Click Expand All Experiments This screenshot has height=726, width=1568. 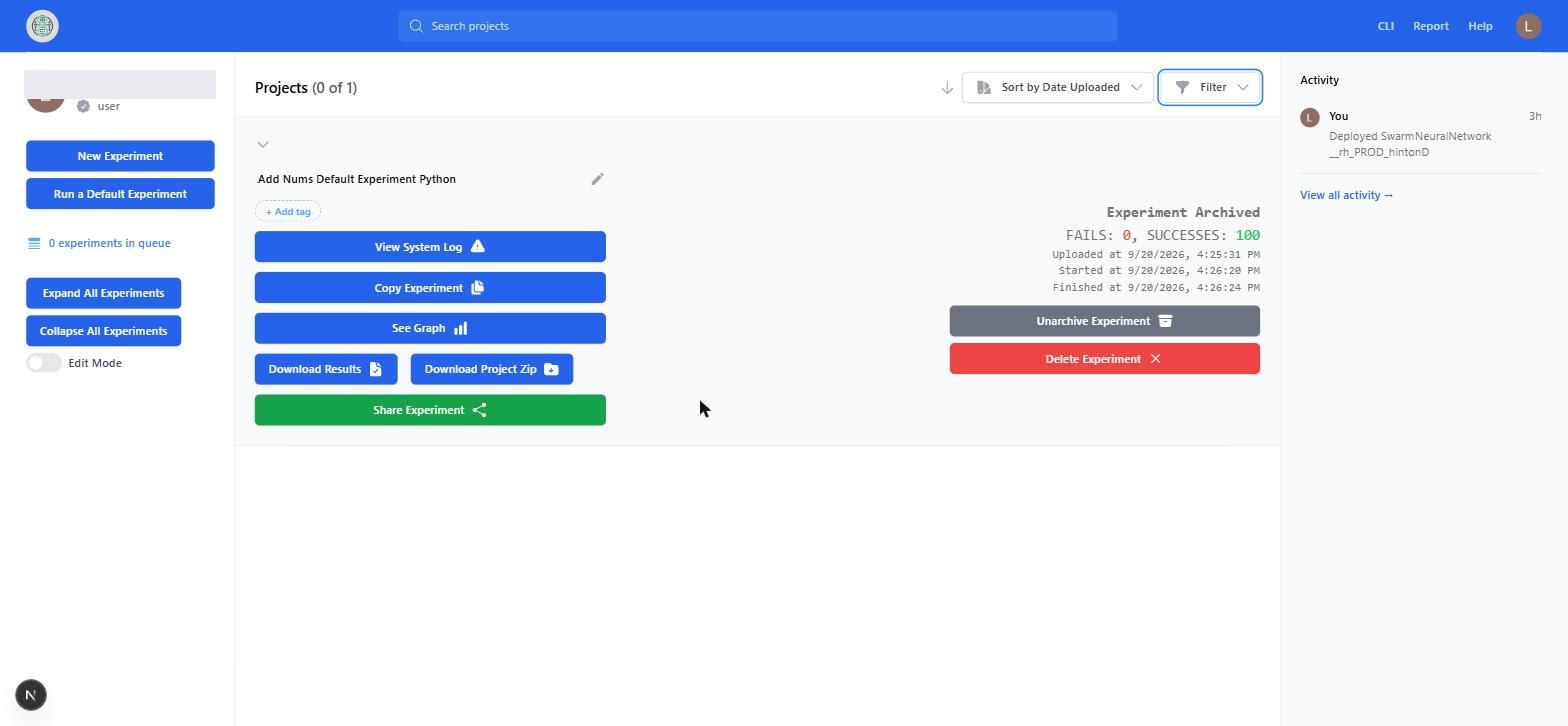103,293
